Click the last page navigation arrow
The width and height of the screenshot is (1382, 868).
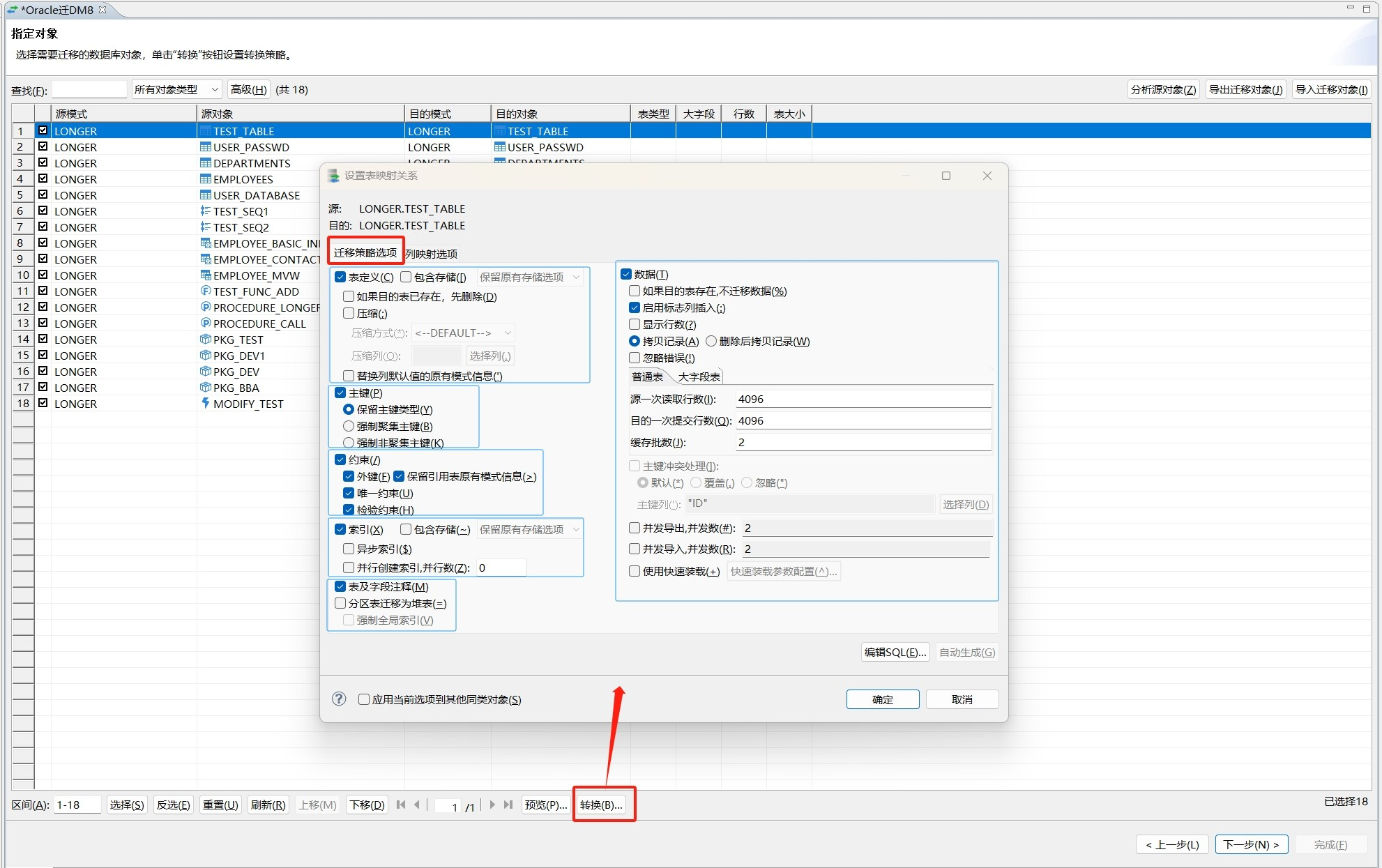coord(508,805)
